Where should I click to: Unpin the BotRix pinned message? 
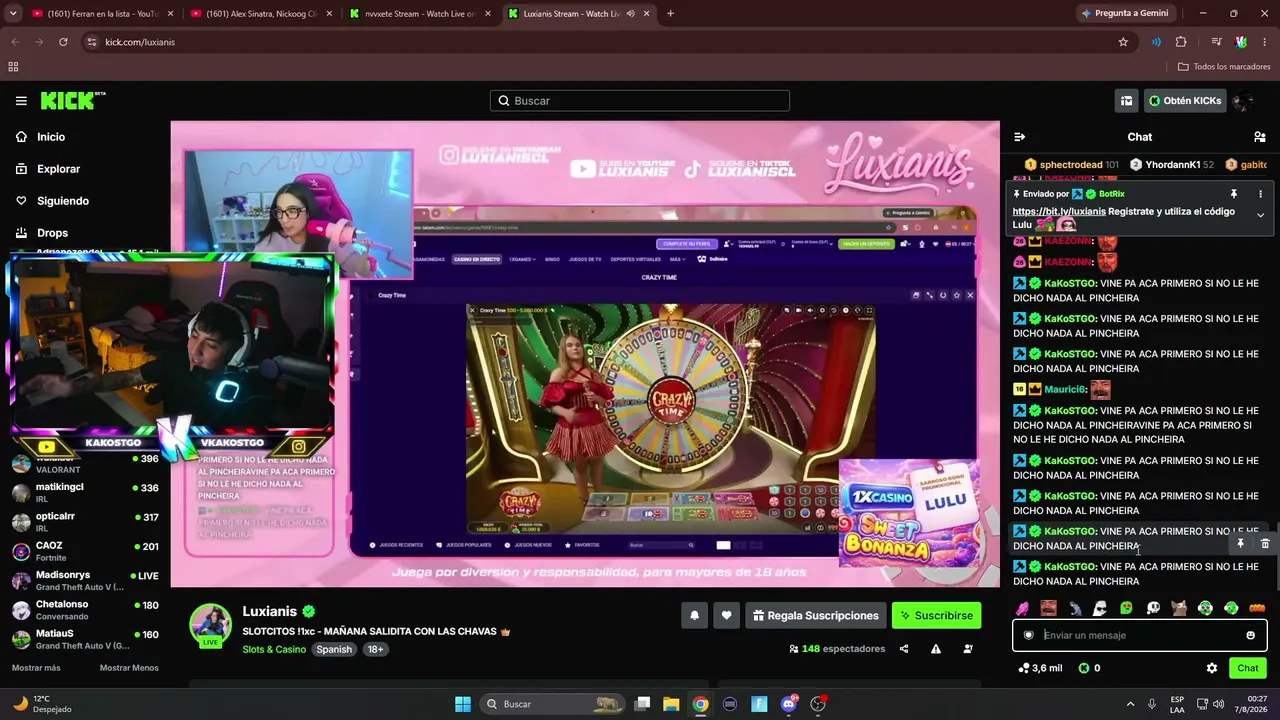pyautogui.click(x=1234, y=194)
